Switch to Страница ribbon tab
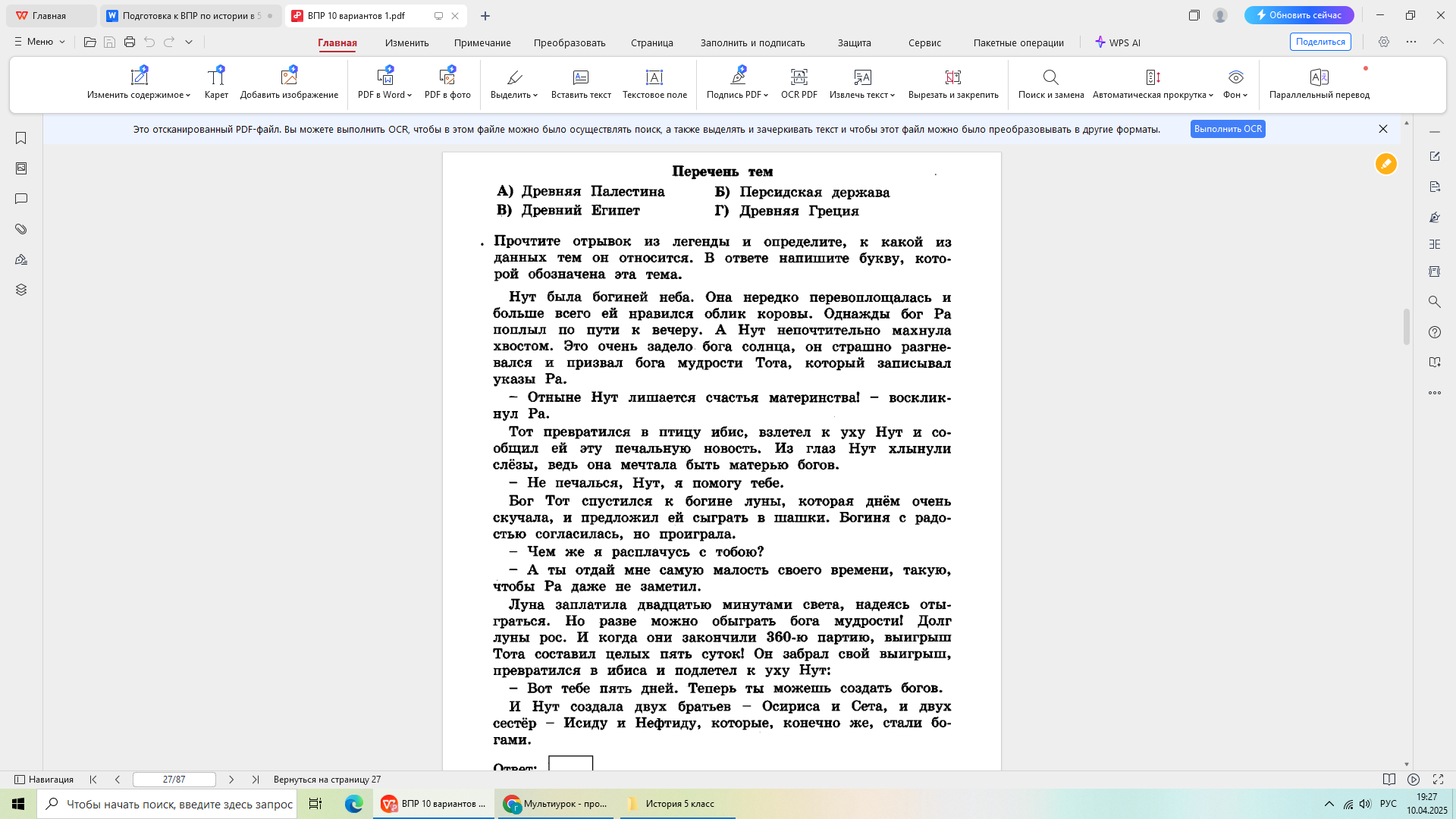This screenshot has height=819, width=1456. point(652,42)
